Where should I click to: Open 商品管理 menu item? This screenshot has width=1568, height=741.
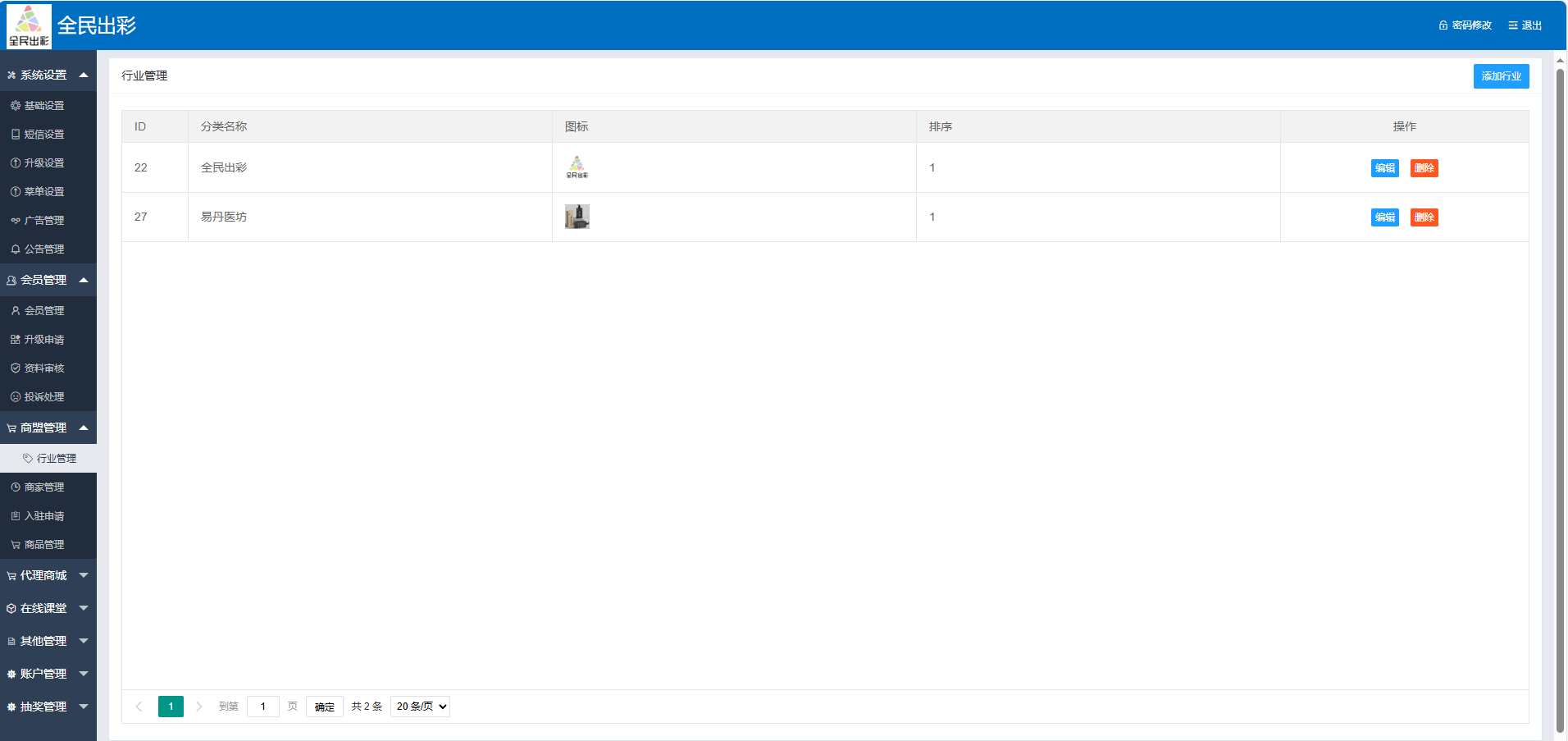tap(48, 545)
